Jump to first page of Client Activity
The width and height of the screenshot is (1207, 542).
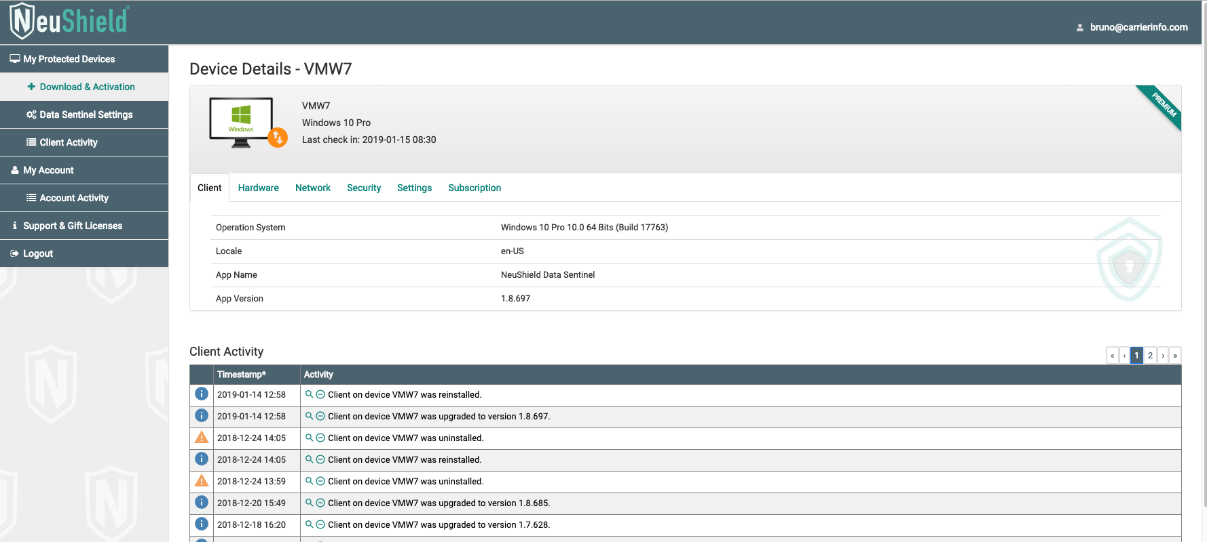1112,355
